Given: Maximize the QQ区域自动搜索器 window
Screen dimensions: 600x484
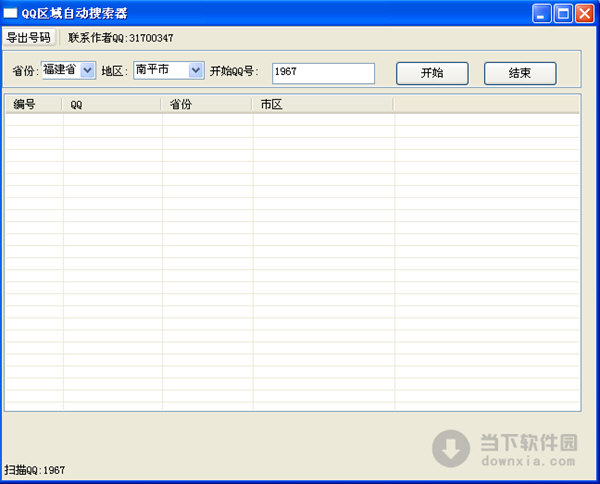Looking at the screenshot, I should point(563,13).
